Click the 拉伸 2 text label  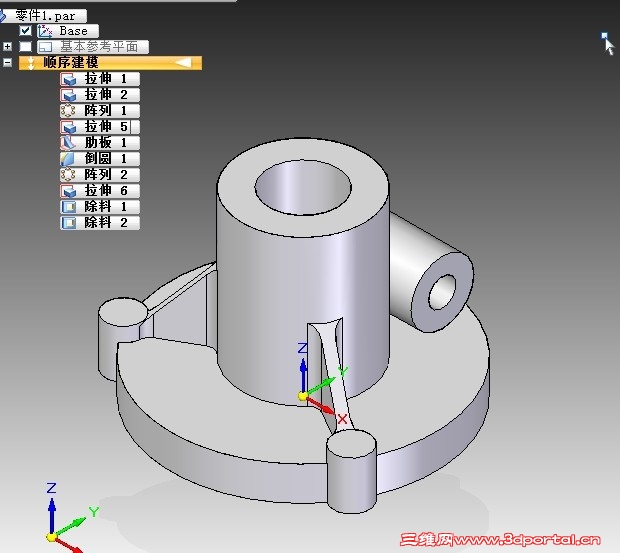tap(106, 95)
